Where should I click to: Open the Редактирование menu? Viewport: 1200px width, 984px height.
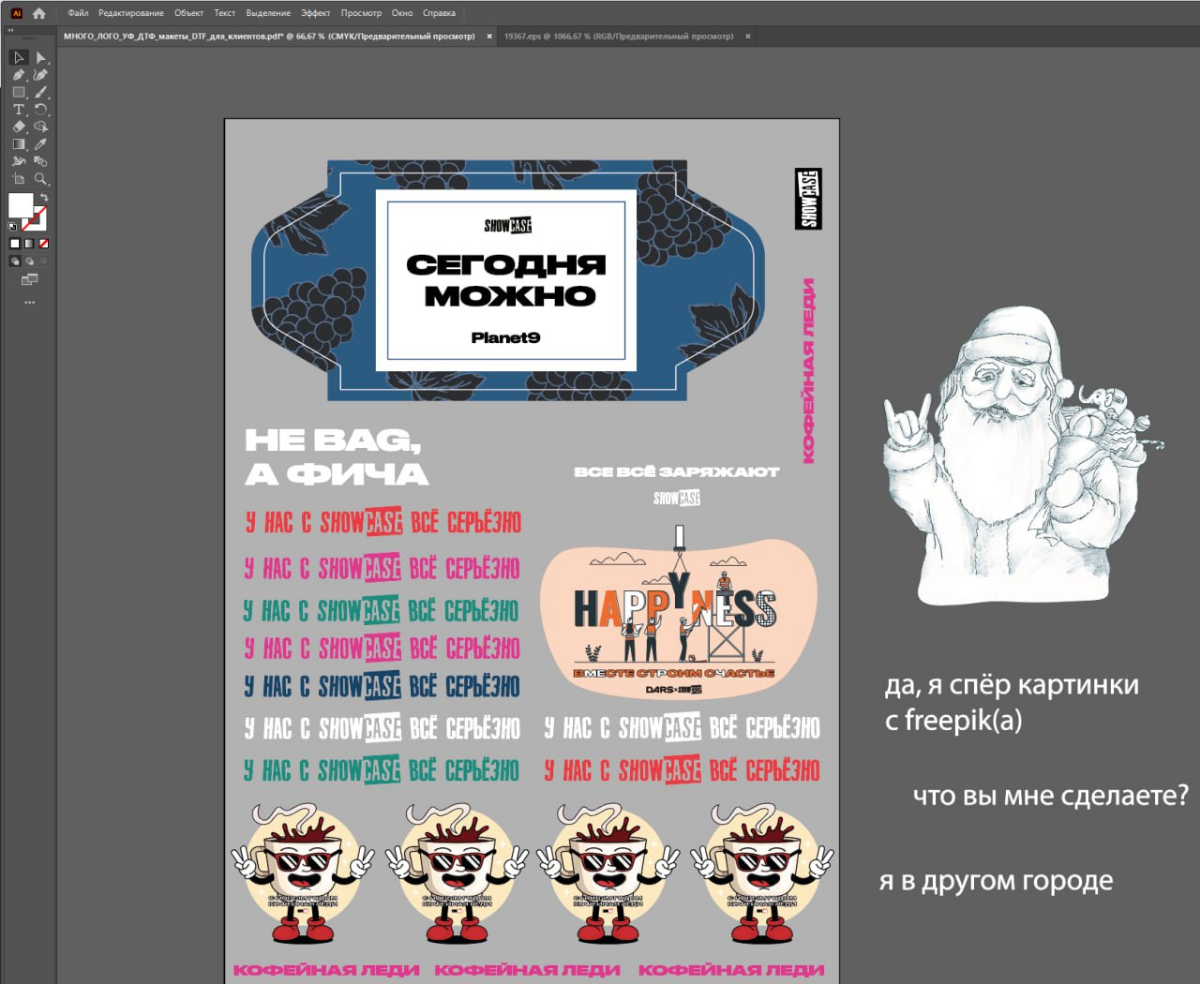click(x=131, y=13)
